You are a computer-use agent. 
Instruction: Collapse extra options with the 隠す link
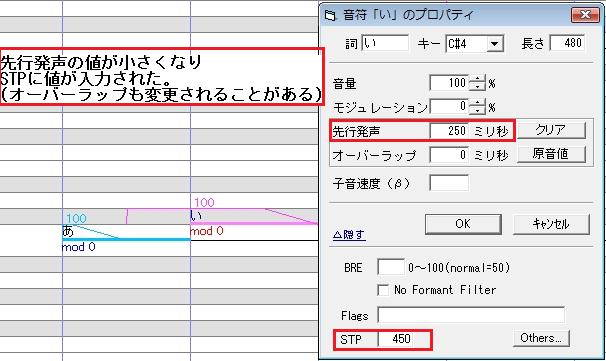pyautogui.click(x=349, y=235)
